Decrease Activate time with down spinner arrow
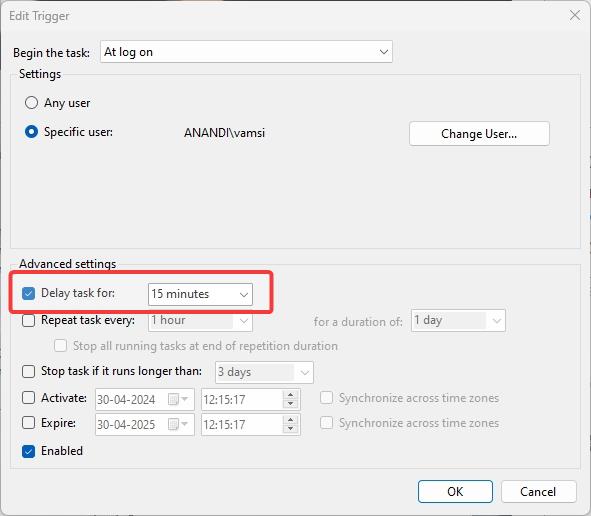This screenshot has width=591, height=516. (x=290, y=404)
